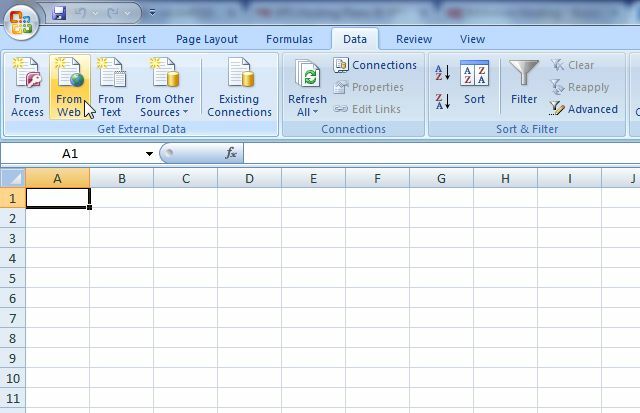Select column I header

point(569,178)
